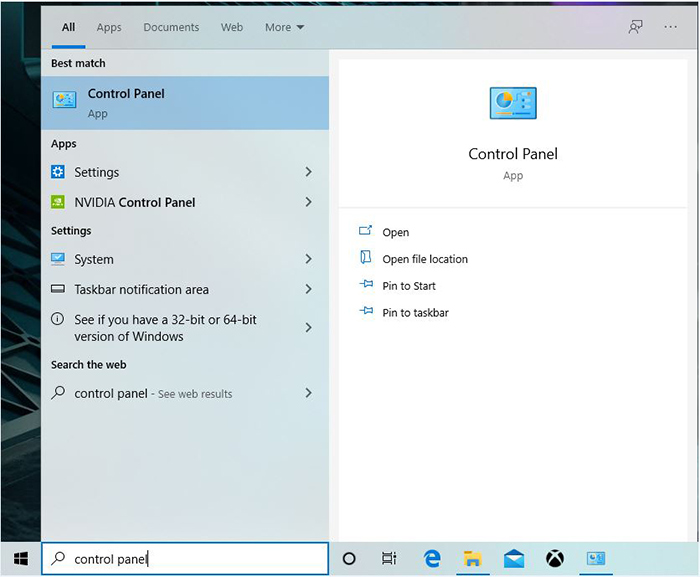Expand the Settings app result arrow
Screen dimensions: 700x577
point(308,172)
